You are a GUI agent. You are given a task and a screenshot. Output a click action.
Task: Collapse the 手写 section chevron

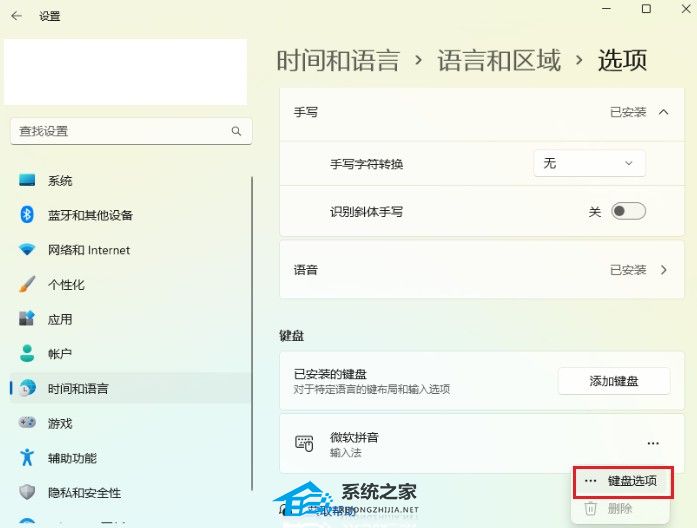(663, 112)
